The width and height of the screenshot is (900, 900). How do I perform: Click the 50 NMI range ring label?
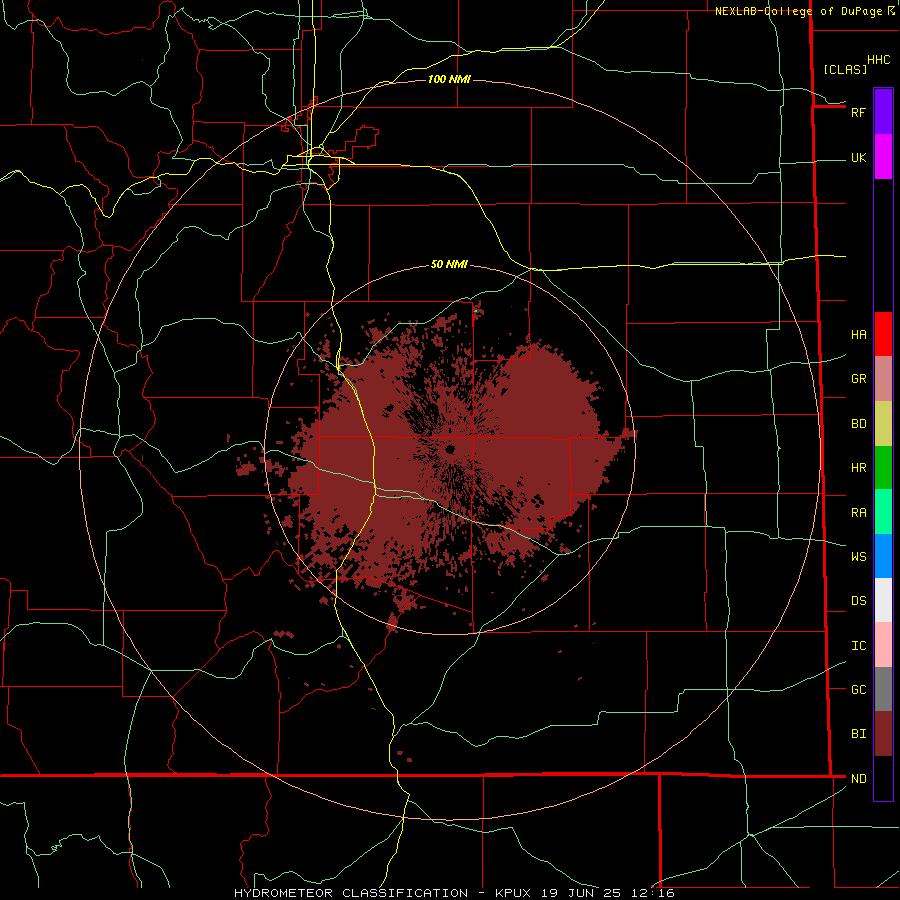coord(449,264)
